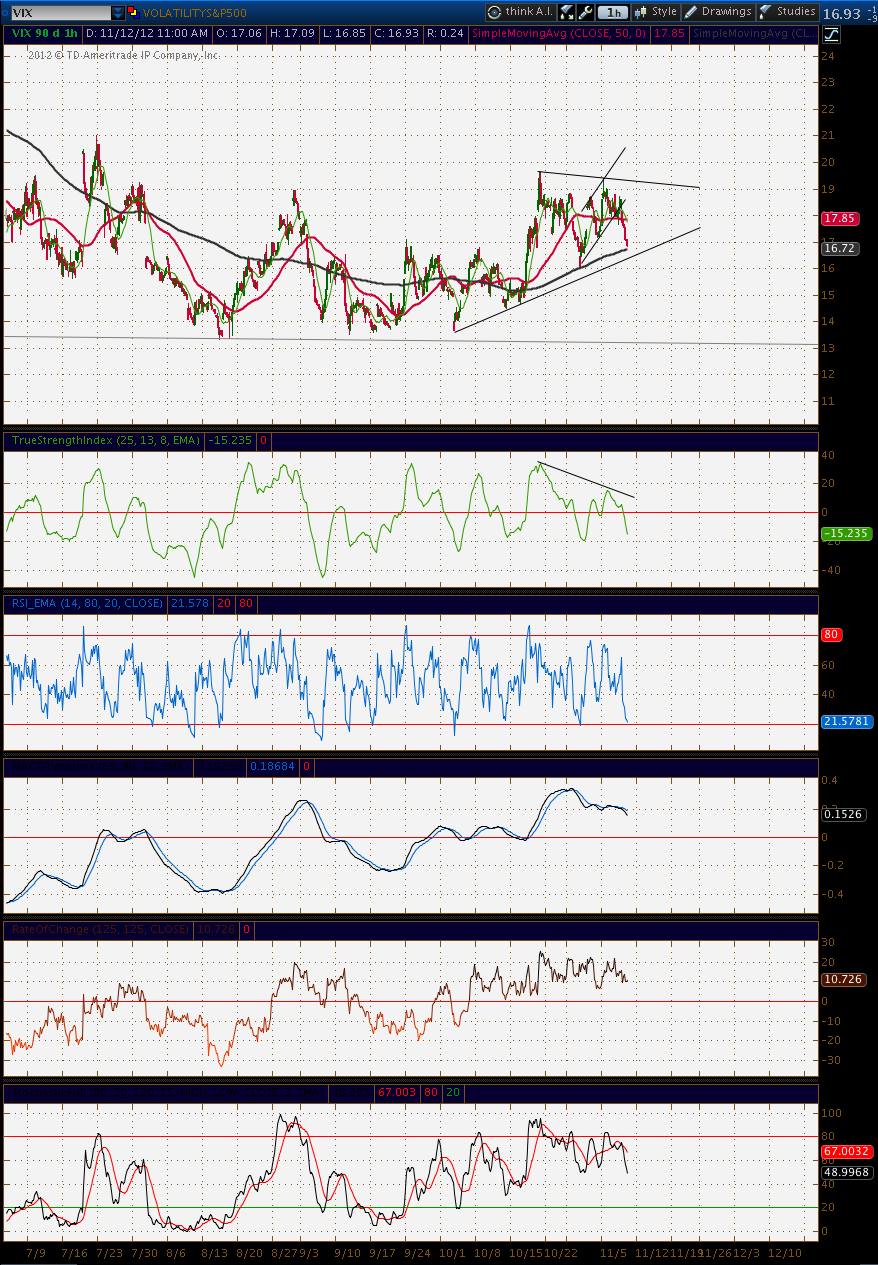878x1265 pixels.
Task: Click the L: 16.85 low value
Action: click(x=343, y=33)
